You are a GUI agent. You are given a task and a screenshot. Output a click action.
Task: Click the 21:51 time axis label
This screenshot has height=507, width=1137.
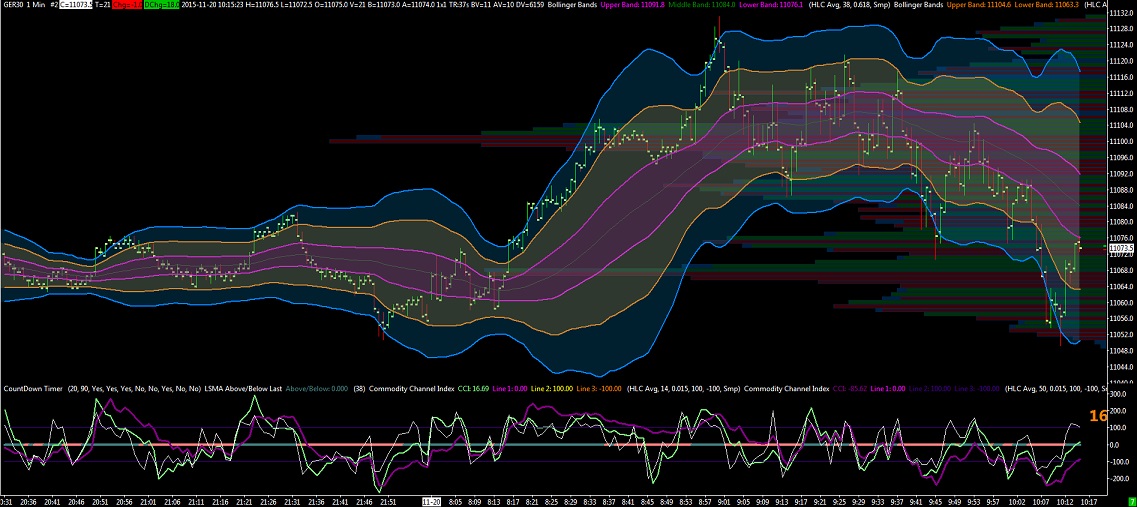(x=388, y=501)
